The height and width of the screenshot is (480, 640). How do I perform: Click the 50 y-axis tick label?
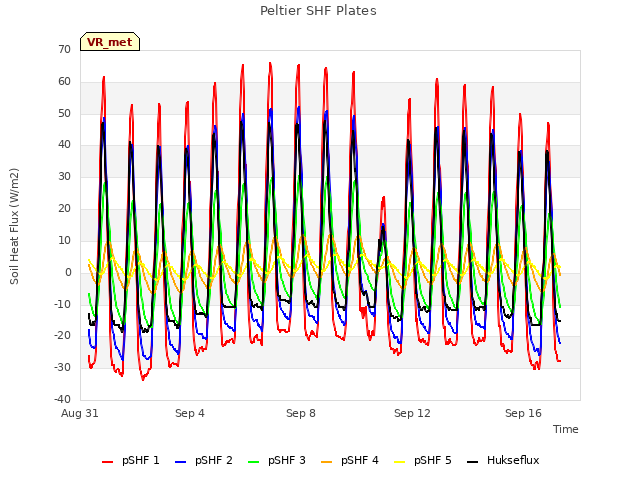pos(64,113)
